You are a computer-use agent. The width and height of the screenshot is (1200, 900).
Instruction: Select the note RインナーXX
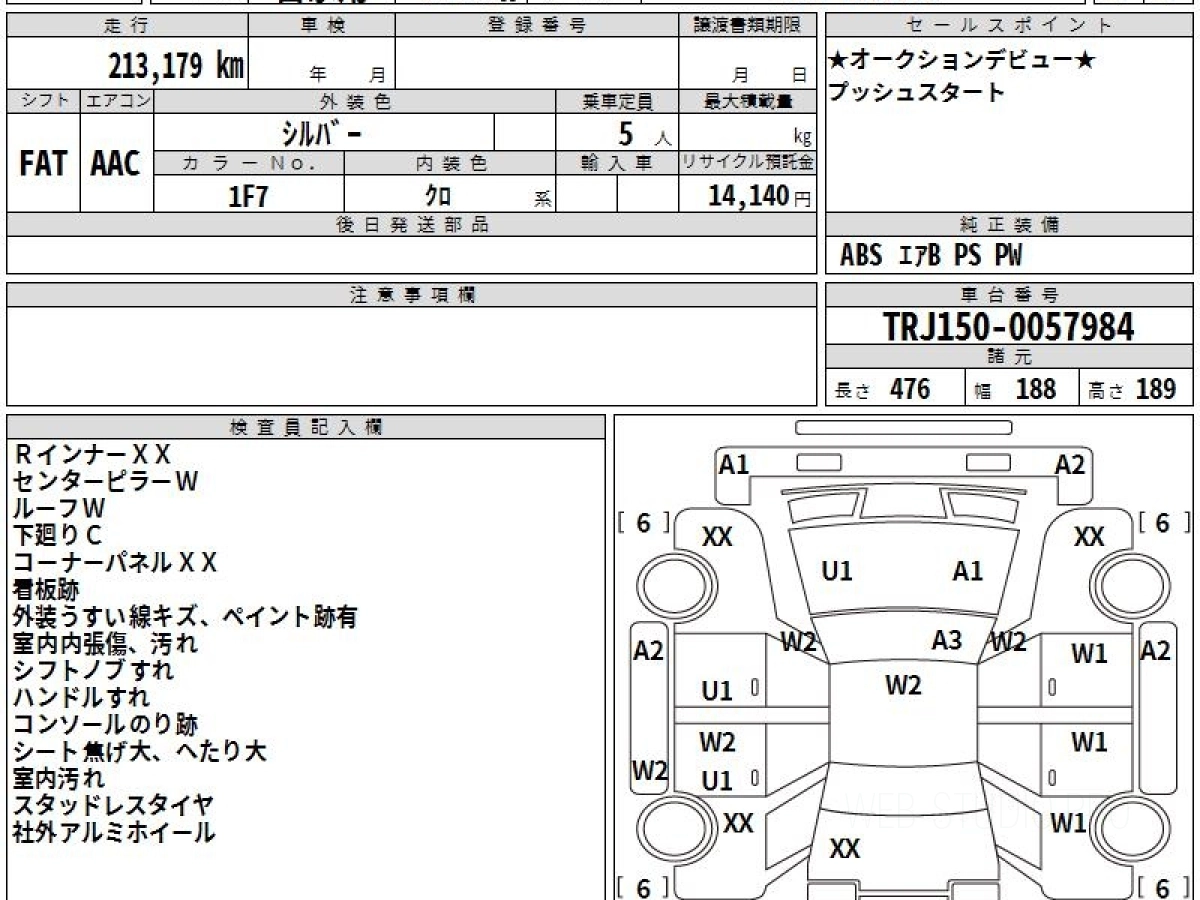tap(92, 455)
